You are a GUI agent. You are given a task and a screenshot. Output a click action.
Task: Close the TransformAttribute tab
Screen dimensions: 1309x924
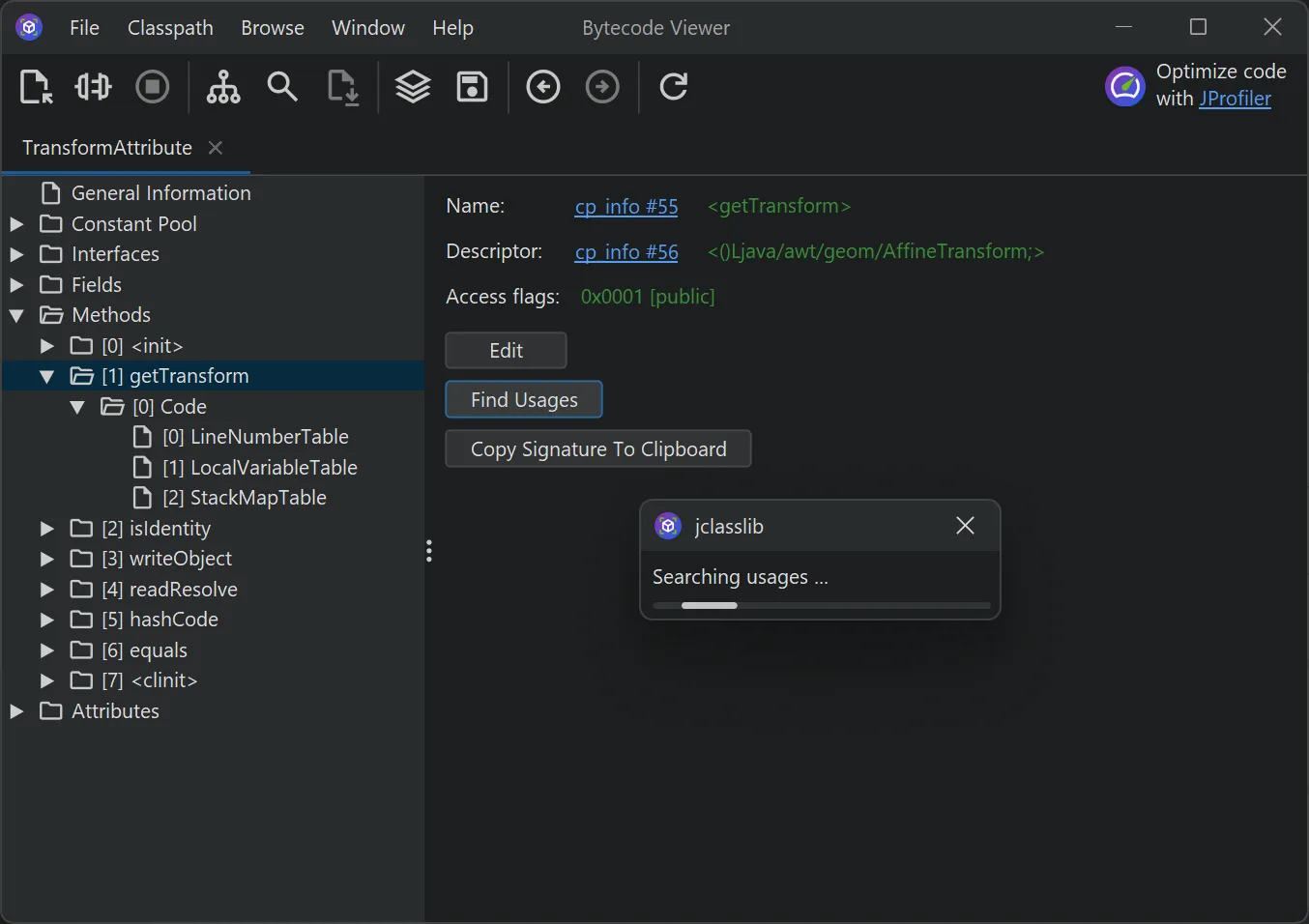coord(216,148)
